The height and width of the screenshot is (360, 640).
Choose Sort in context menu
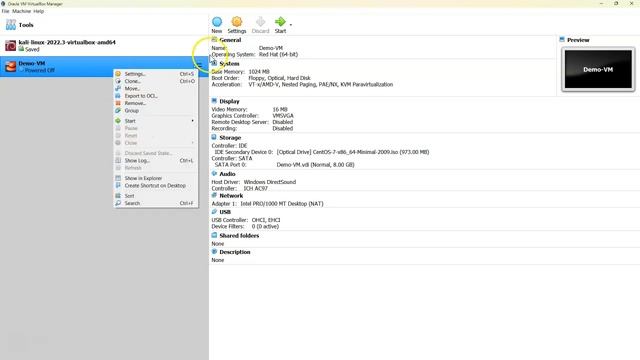(156, 196)
